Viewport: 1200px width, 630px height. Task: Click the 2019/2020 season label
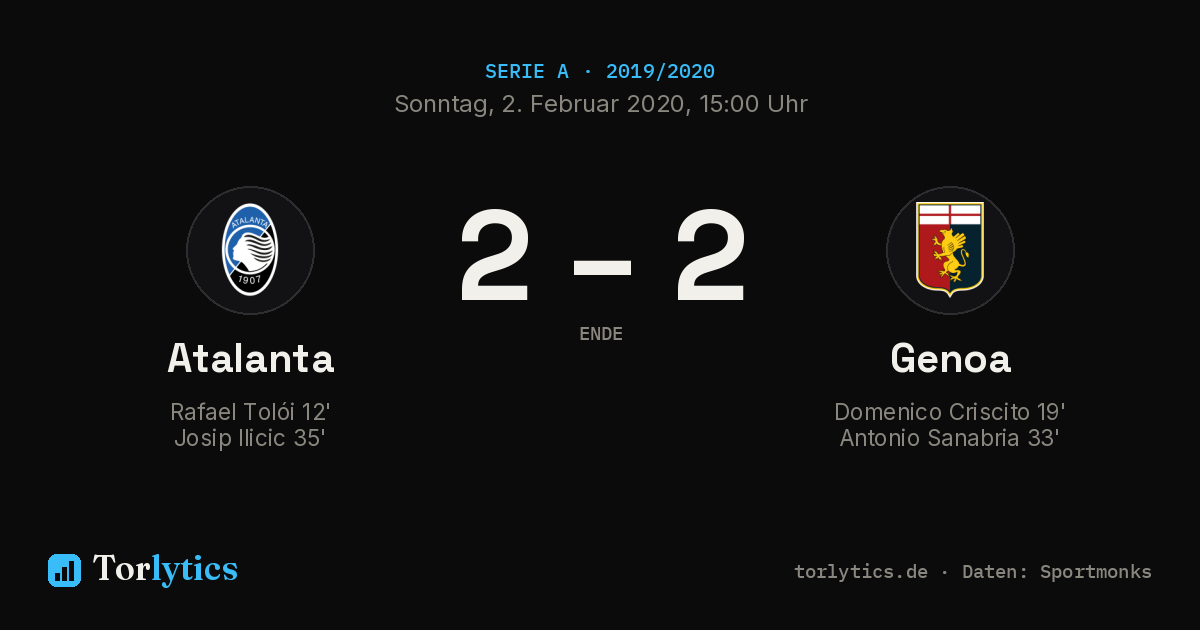(660, 72)
